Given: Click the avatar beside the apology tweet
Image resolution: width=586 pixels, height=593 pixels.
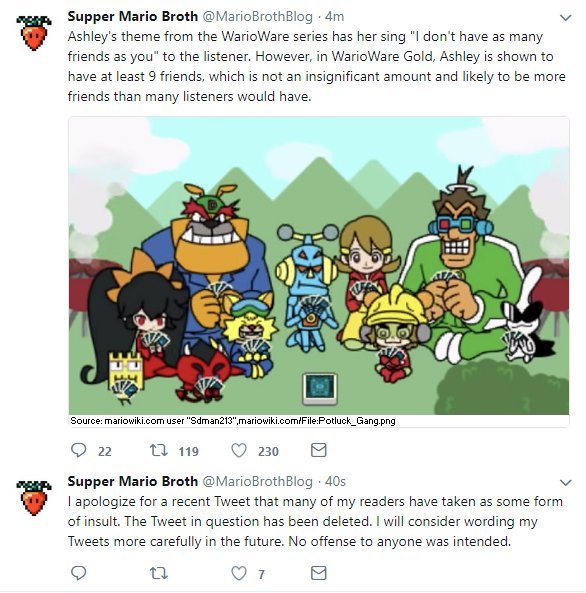Looking at the screenshot, I should 34,498.
